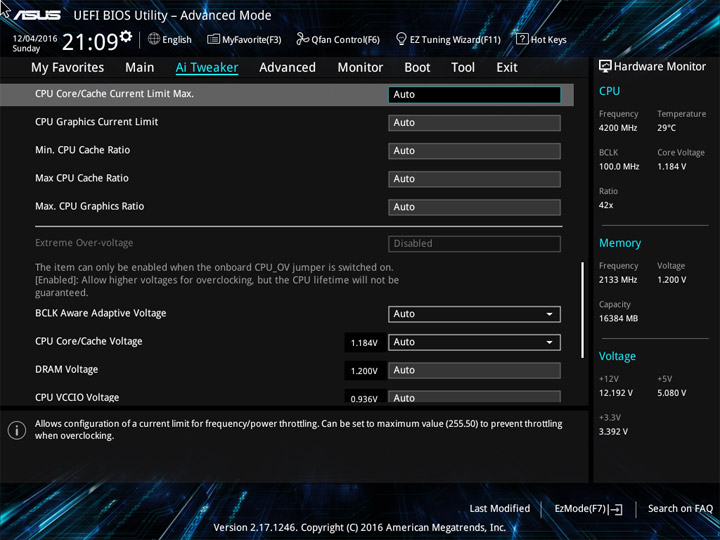720x540 pixels.
Task: Click the Memory section heading
Action: click(x=620, y=243)
